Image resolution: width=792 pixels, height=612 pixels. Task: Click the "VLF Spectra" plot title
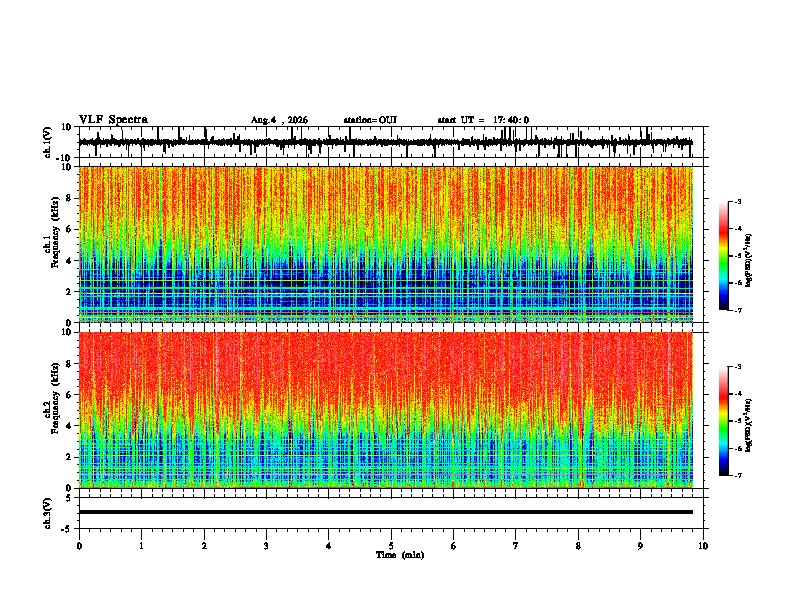tap(113, 120)
